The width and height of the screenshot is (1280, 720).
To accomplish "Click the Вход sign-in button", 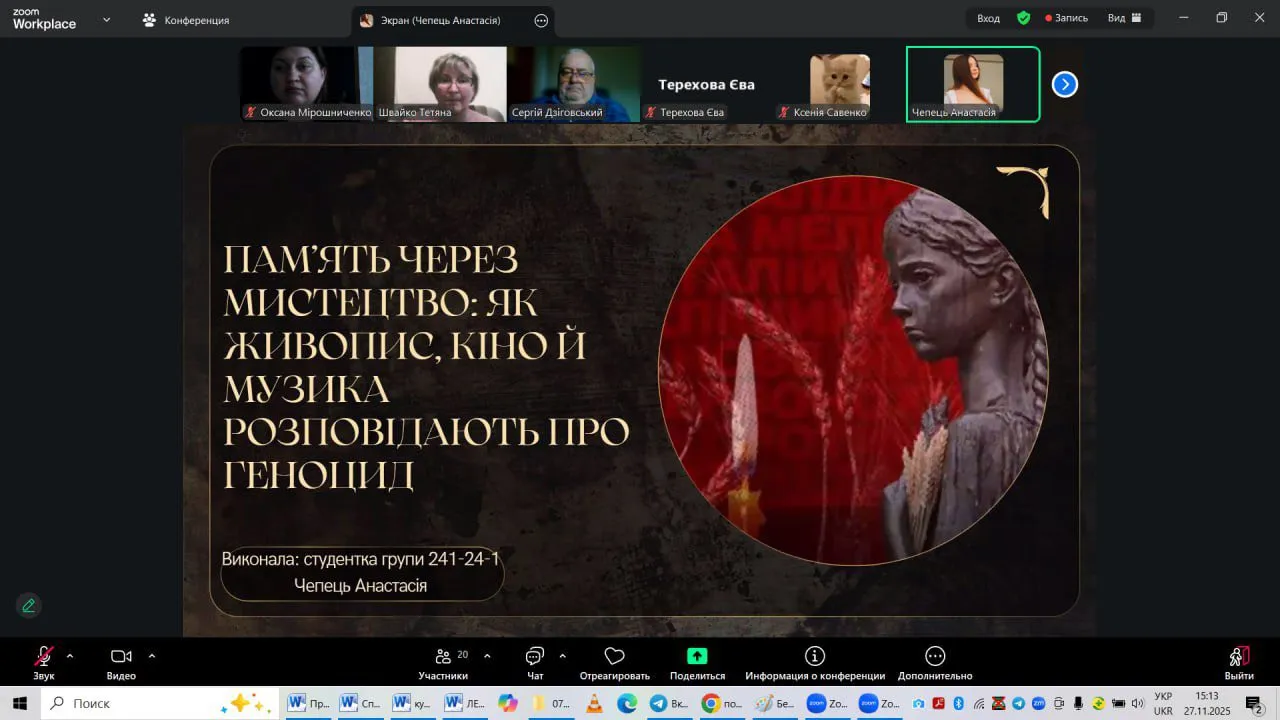I will coord(988,18).
